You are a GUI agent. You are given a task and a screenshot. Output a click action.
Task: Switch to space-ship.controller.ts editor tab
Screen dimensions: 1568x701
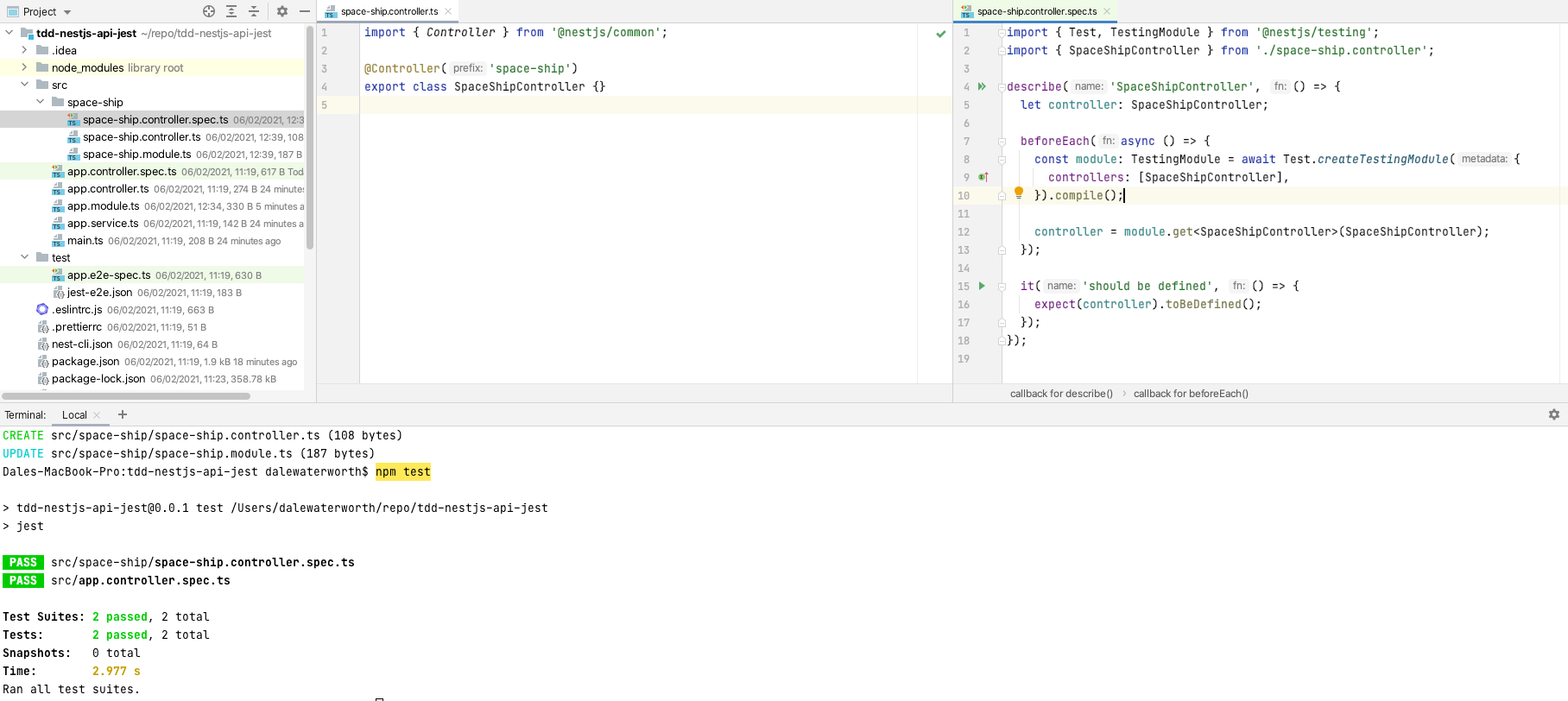point(389,11)
